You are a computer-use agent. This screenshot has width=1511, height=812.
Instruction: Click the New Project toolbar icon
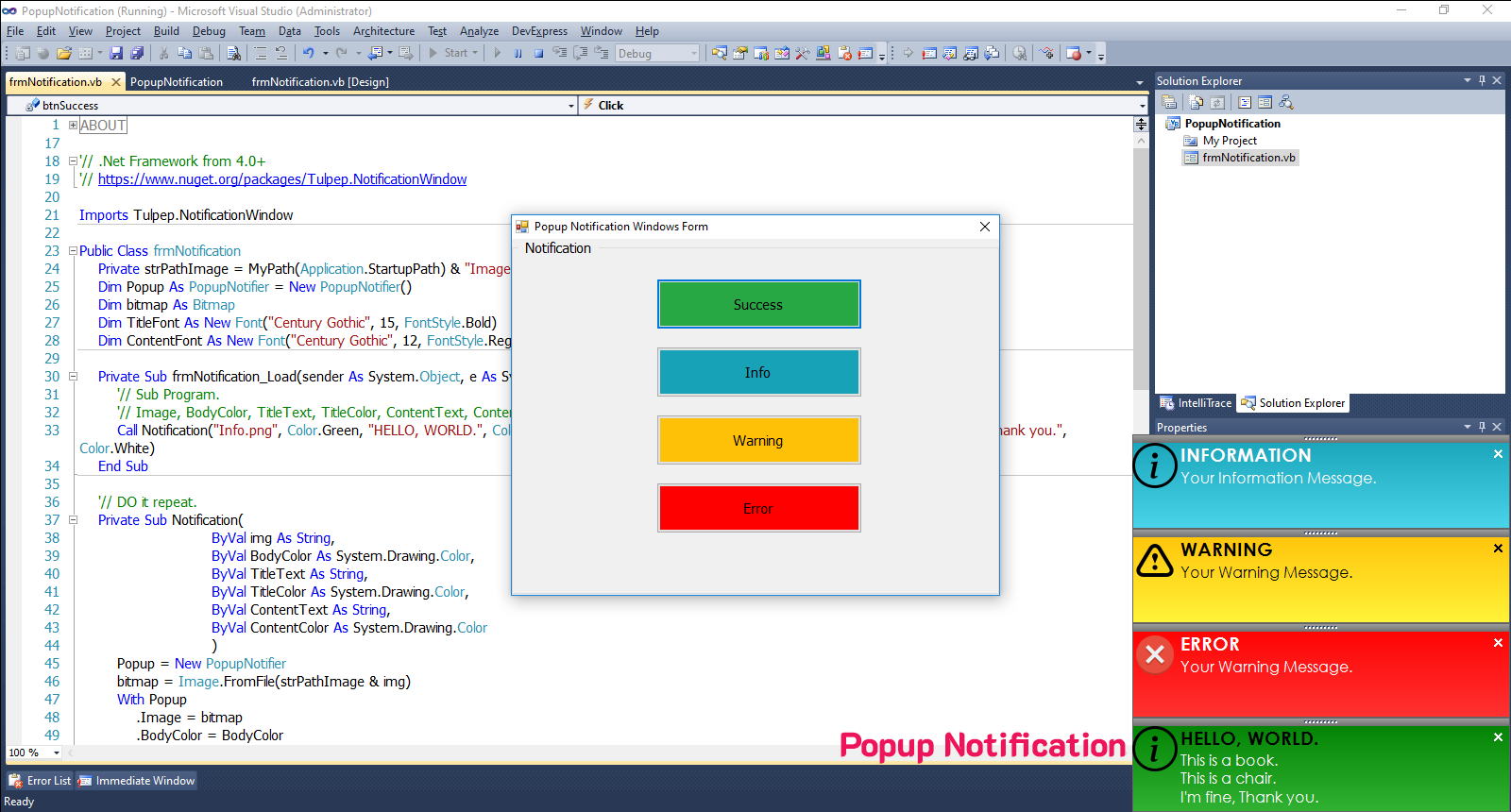[22, 53]
